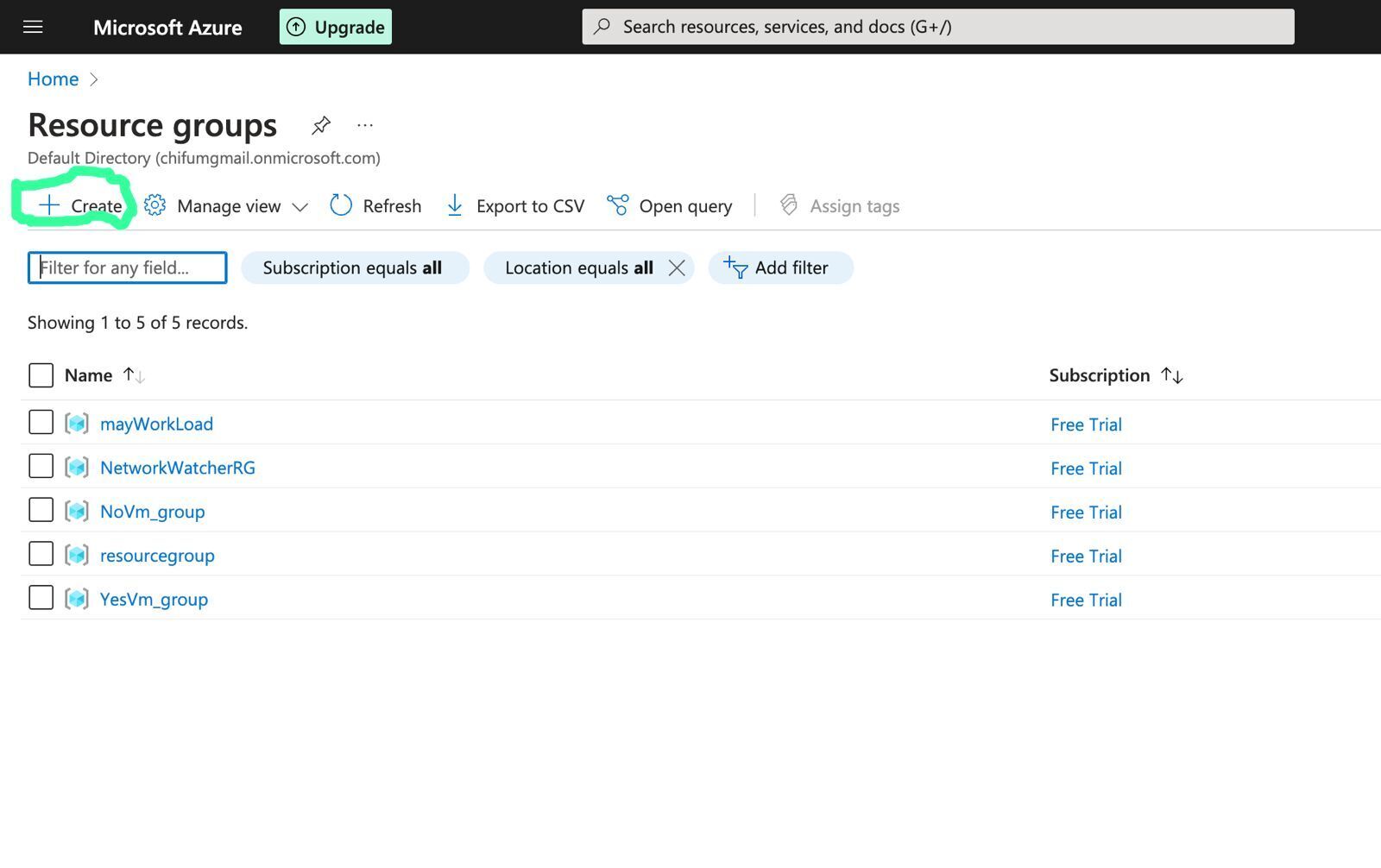Click the Name column header

click(x=88, y=375)
